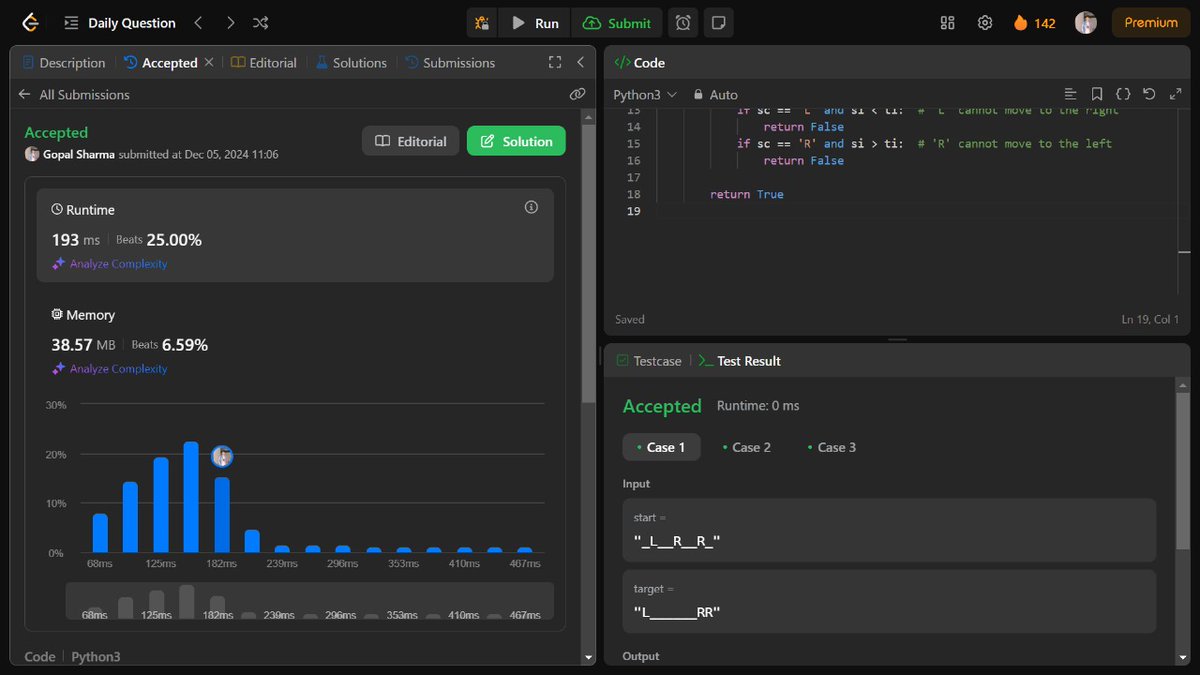Open settings gear icon
Screen dimensions: 1200x675
tap(985, 22)
